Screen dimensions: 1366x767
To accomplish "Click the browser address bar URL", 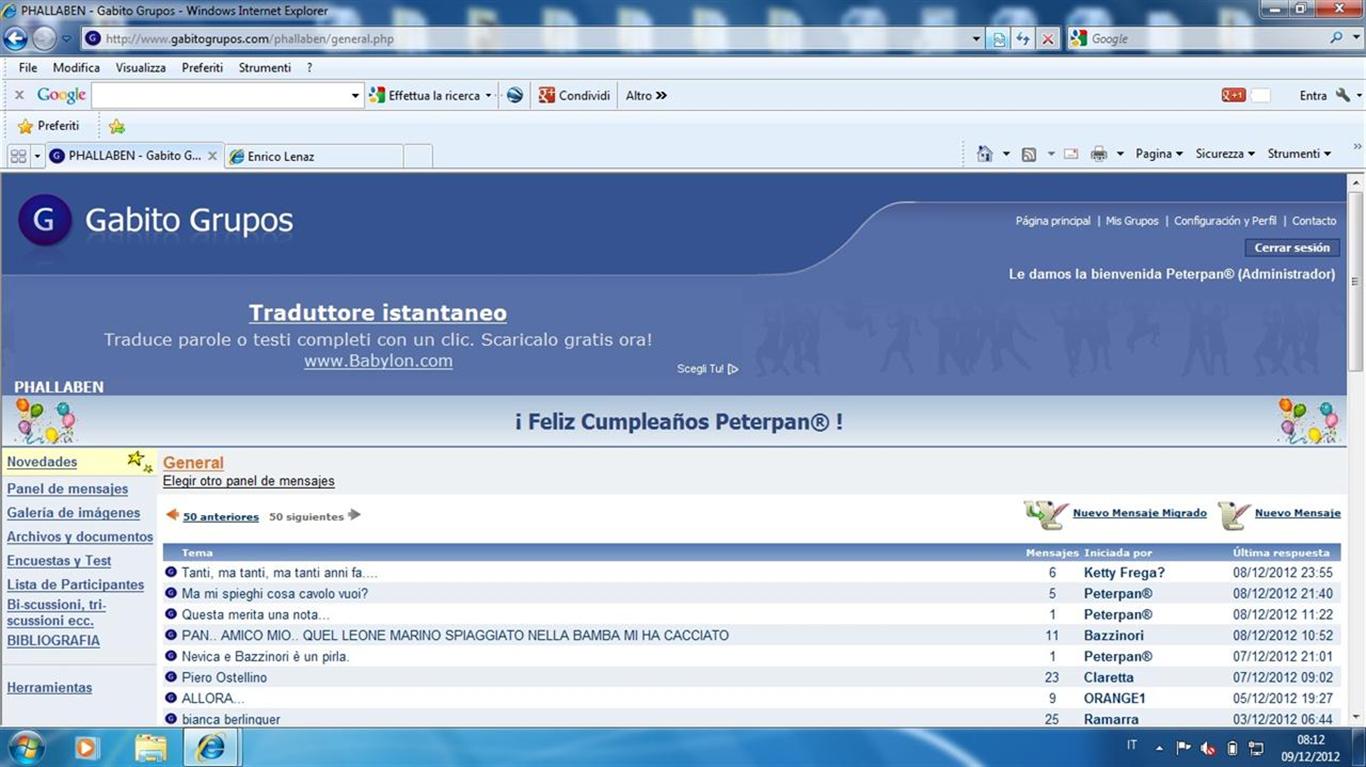I will point(249,39).
